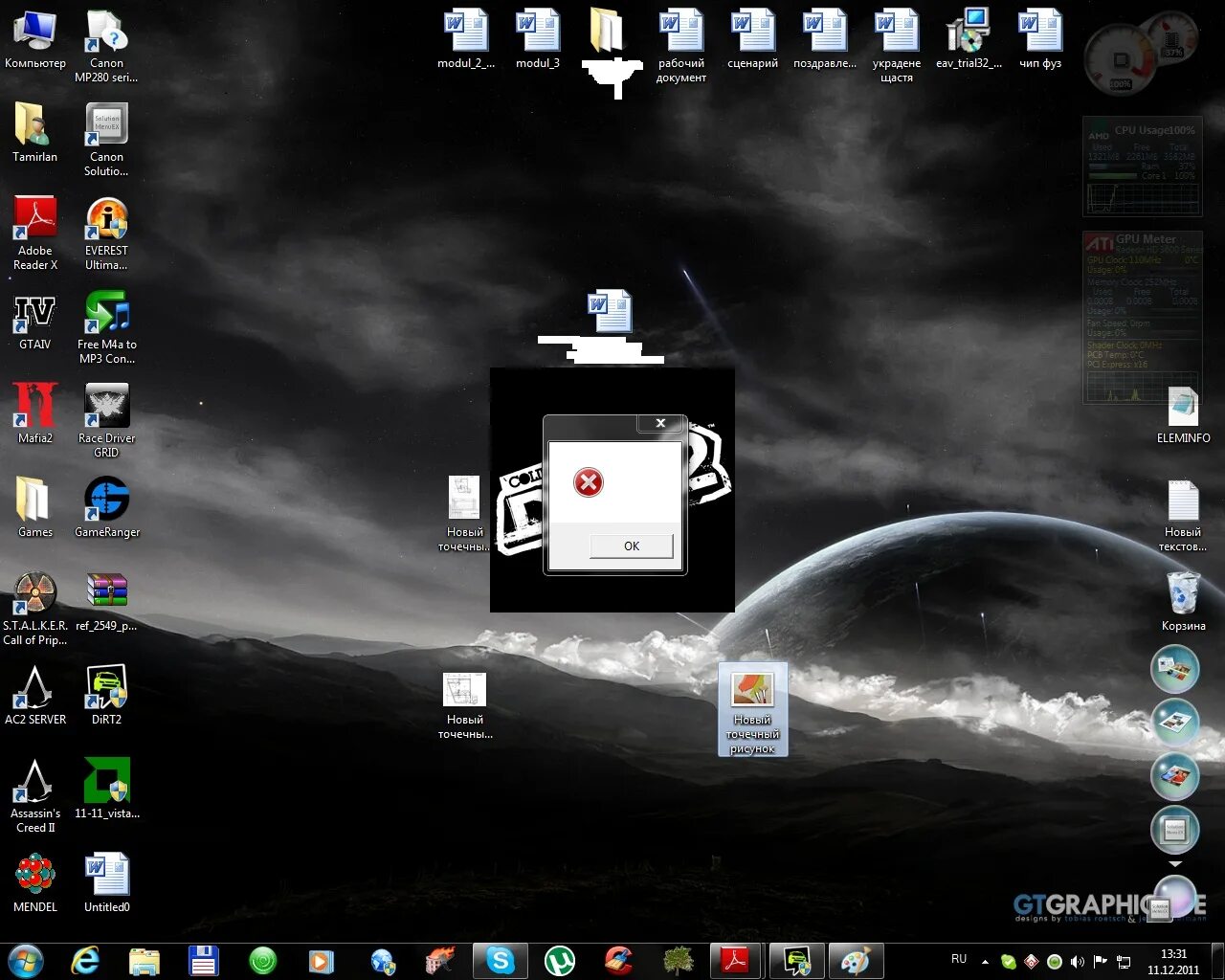Open the Корзина recycle bin
The image size is (1225, 980).
click(1183, 602)
